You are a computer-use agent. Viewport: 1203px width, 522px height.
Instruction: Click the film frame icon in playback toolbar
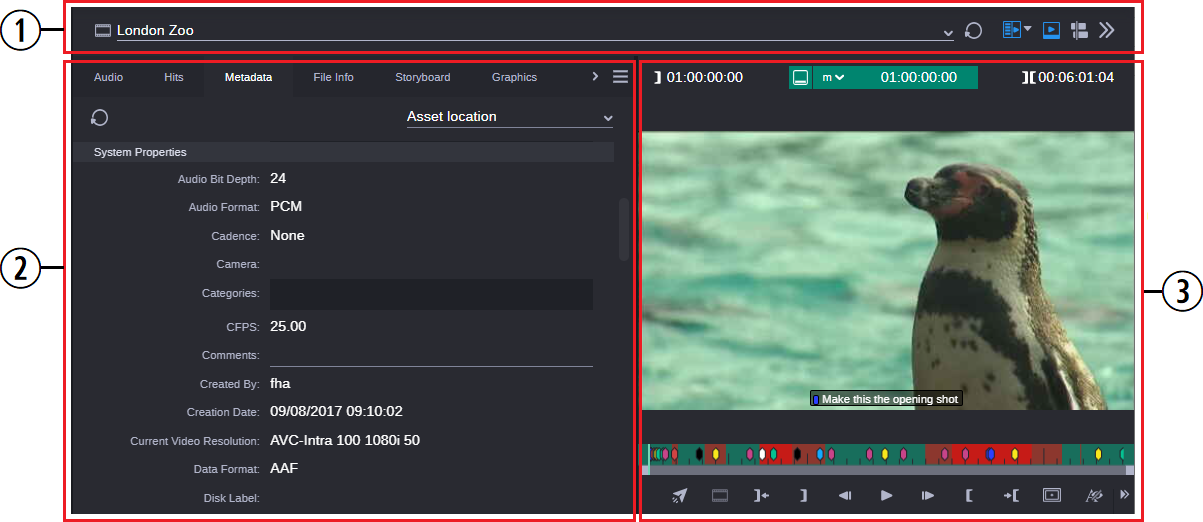click(x=720, y=495)
